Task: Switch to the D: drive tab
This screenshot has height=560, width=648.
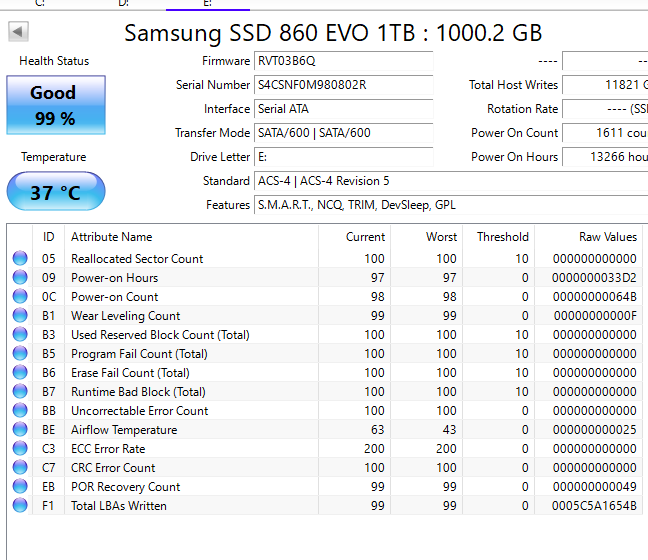Action: click(124, 4)
